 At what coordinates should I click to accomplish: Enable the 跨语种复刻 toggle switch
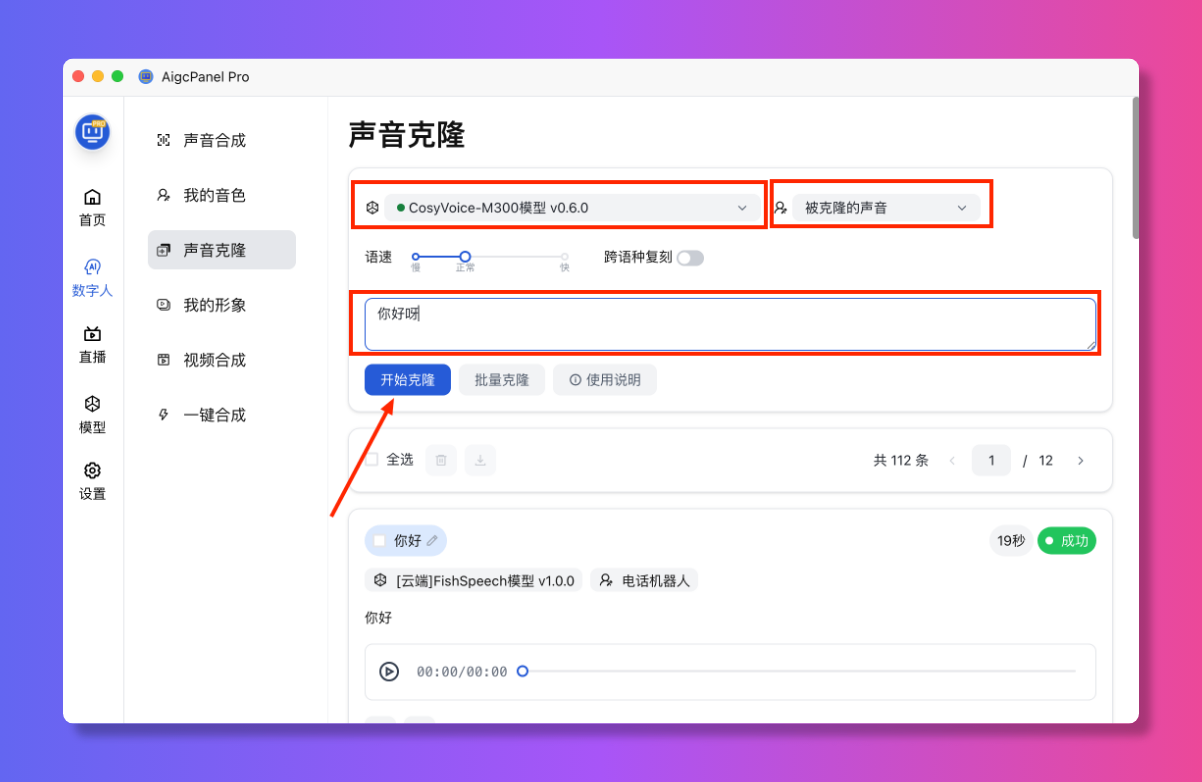(x=689, y=258)
